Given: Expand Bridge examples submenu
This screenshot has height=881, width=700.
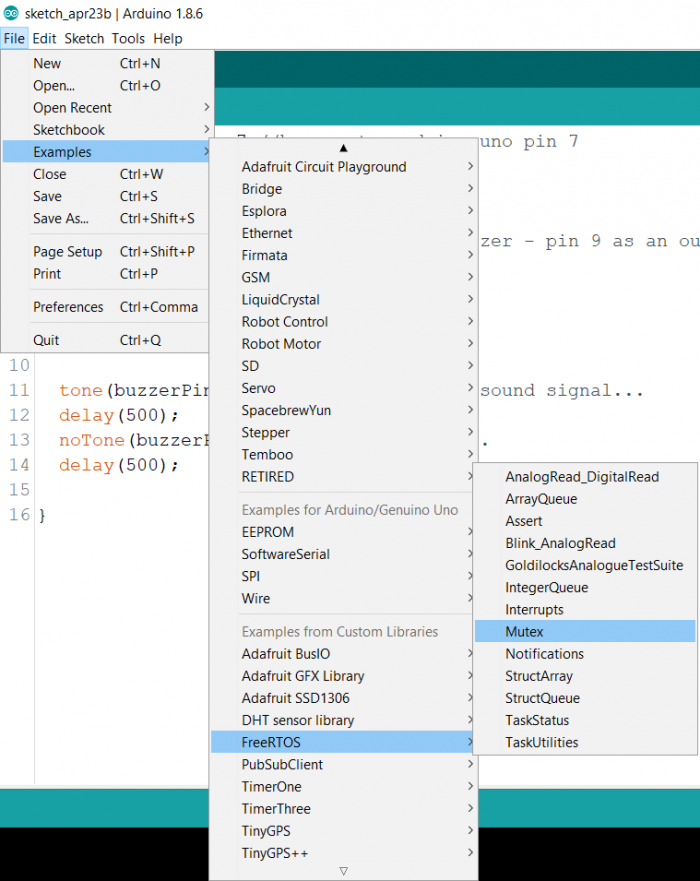Looking at the screenshot, I should pos(344,189).
